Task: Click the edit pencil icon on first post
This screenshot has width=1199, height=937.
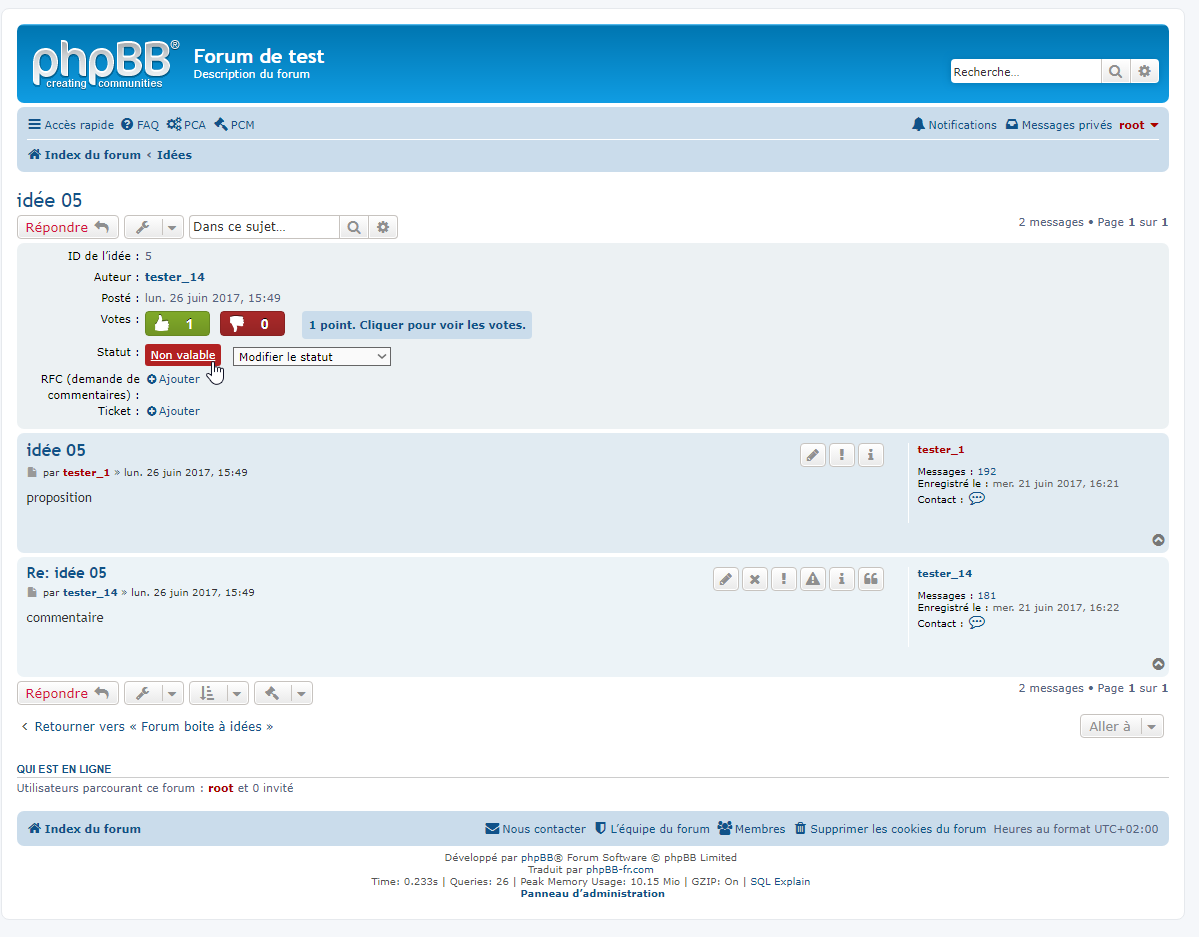Action: [x=813, y=456]
